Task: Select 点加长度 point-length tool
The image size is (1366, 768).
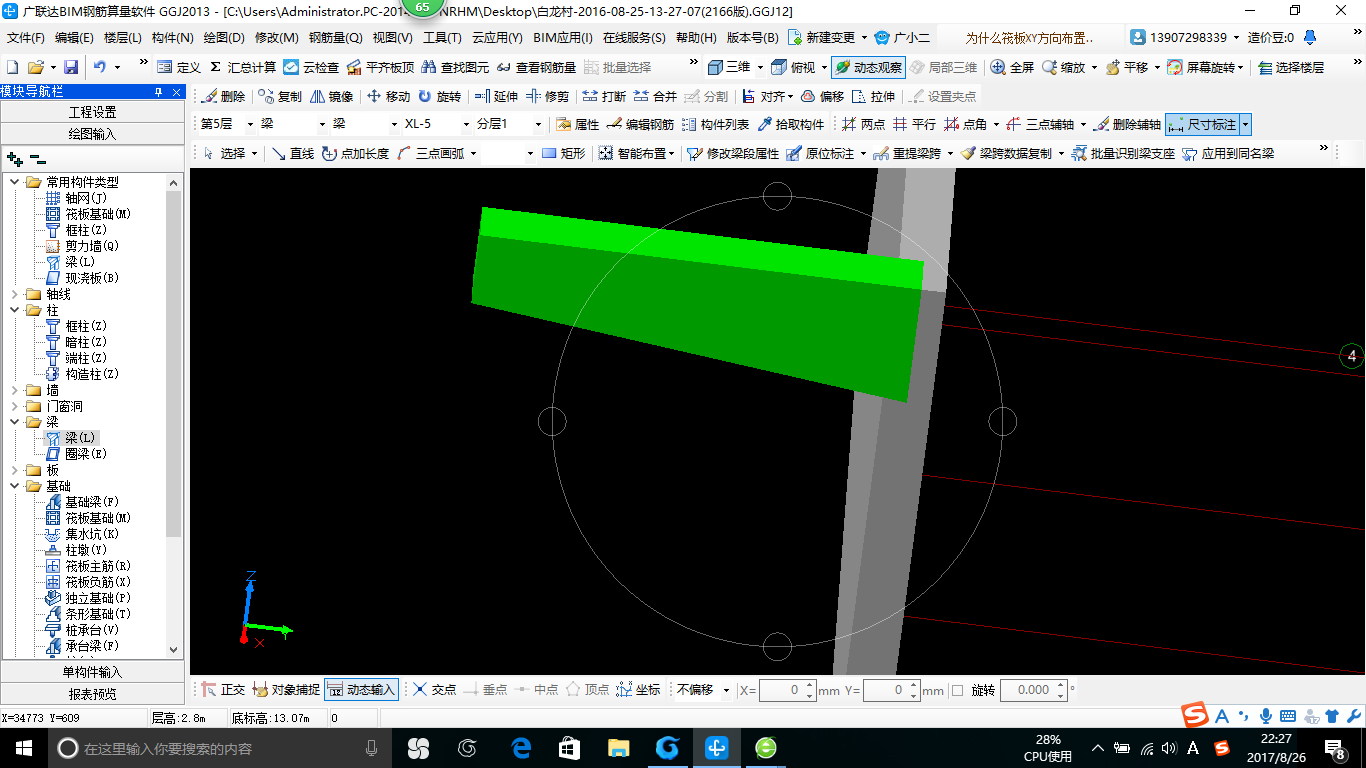Action: click(356, 153)
